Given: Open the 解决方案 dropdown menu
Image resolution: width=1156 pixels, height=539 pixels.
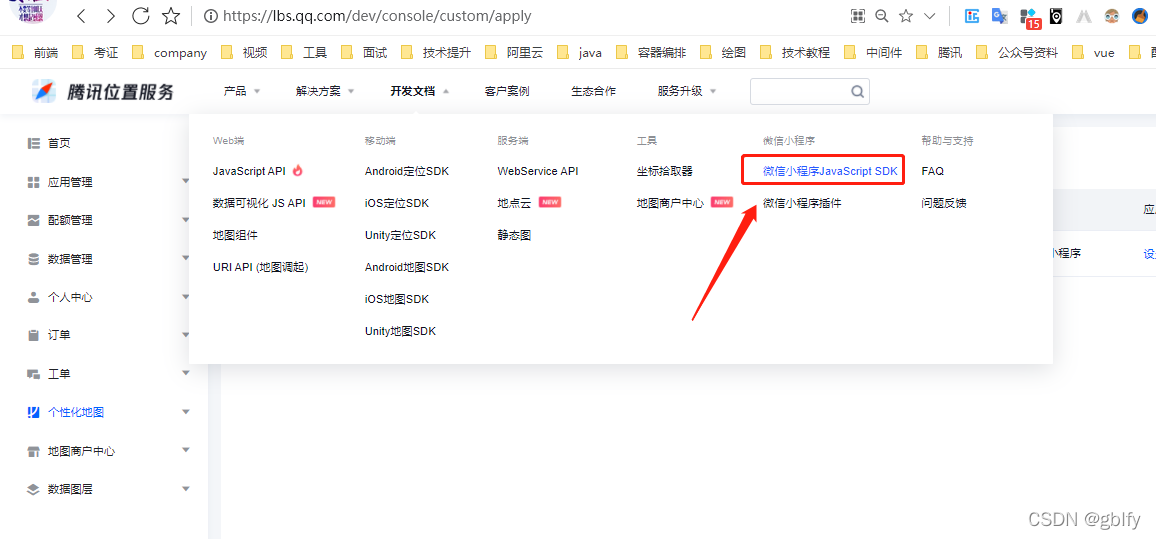Looking at the screenshot, I should coord(325,91).
